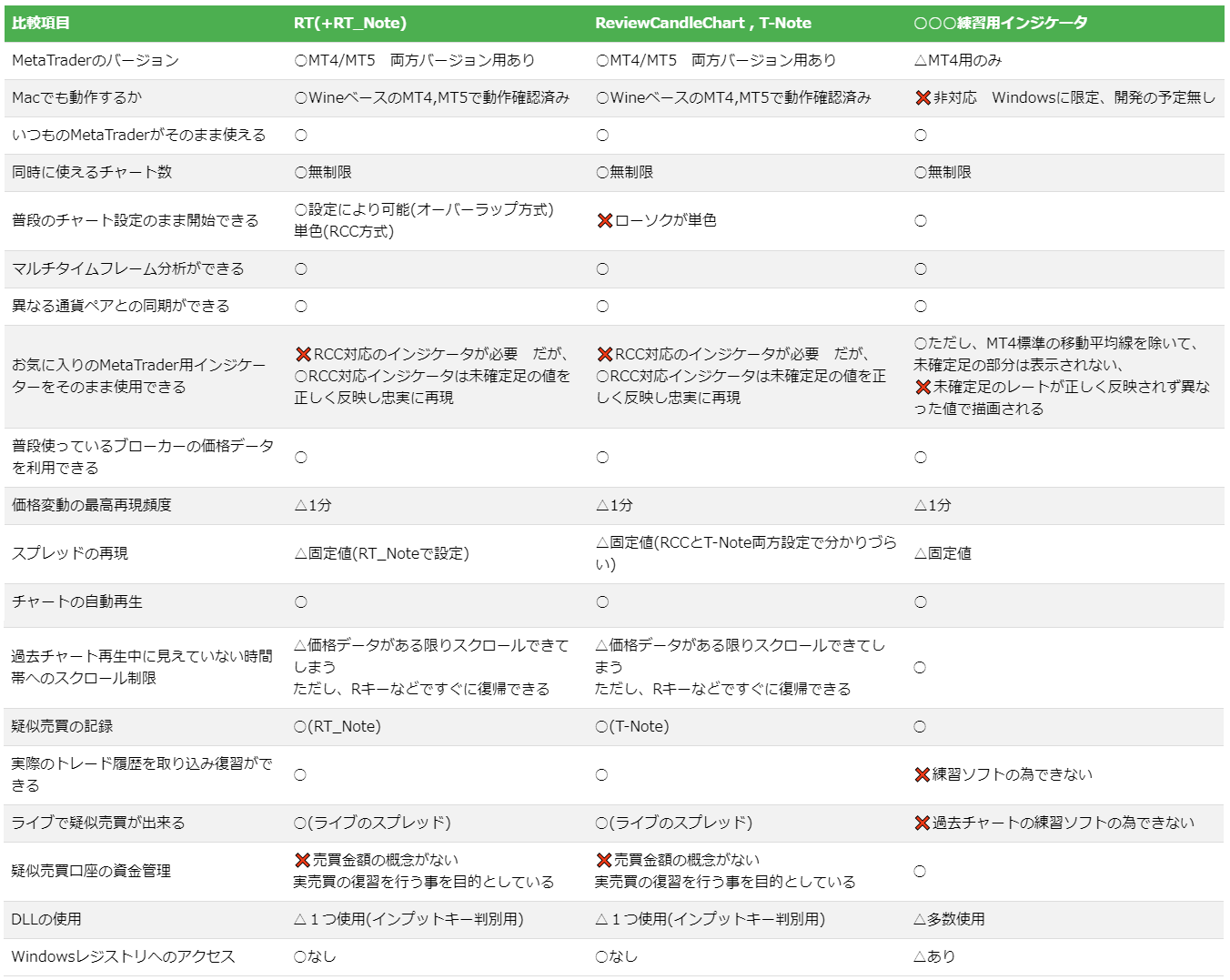Click the red cross before '非対応 Windowsに限定'
The image size is (1230, 980).
coord(922,98)
